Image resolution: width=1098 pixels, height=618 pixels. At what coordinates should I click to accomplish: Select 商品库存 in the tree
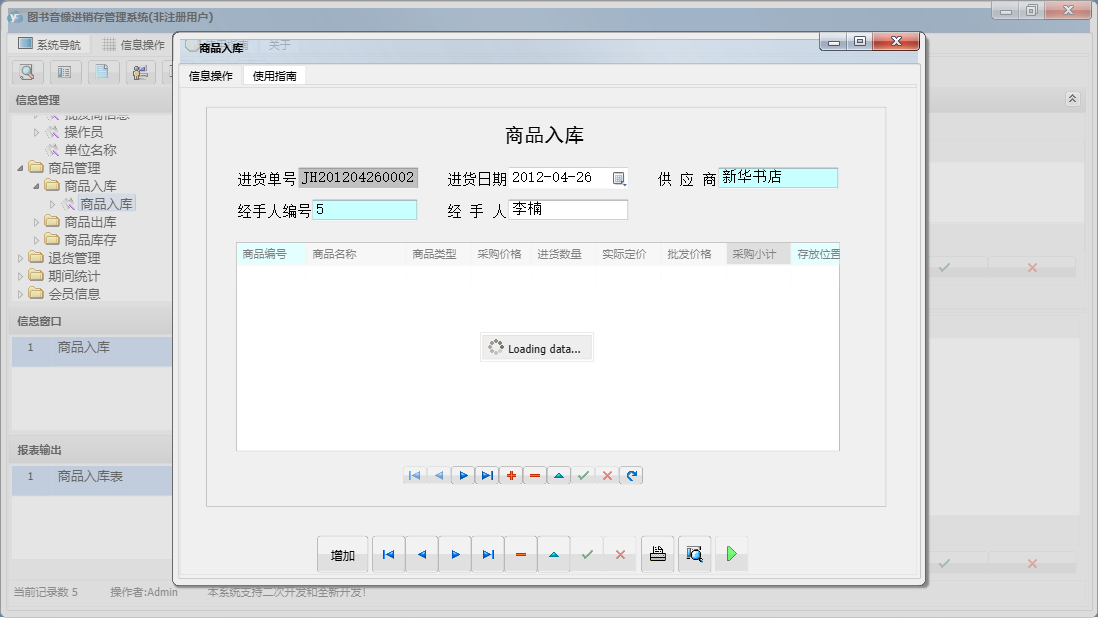[90, 240]
